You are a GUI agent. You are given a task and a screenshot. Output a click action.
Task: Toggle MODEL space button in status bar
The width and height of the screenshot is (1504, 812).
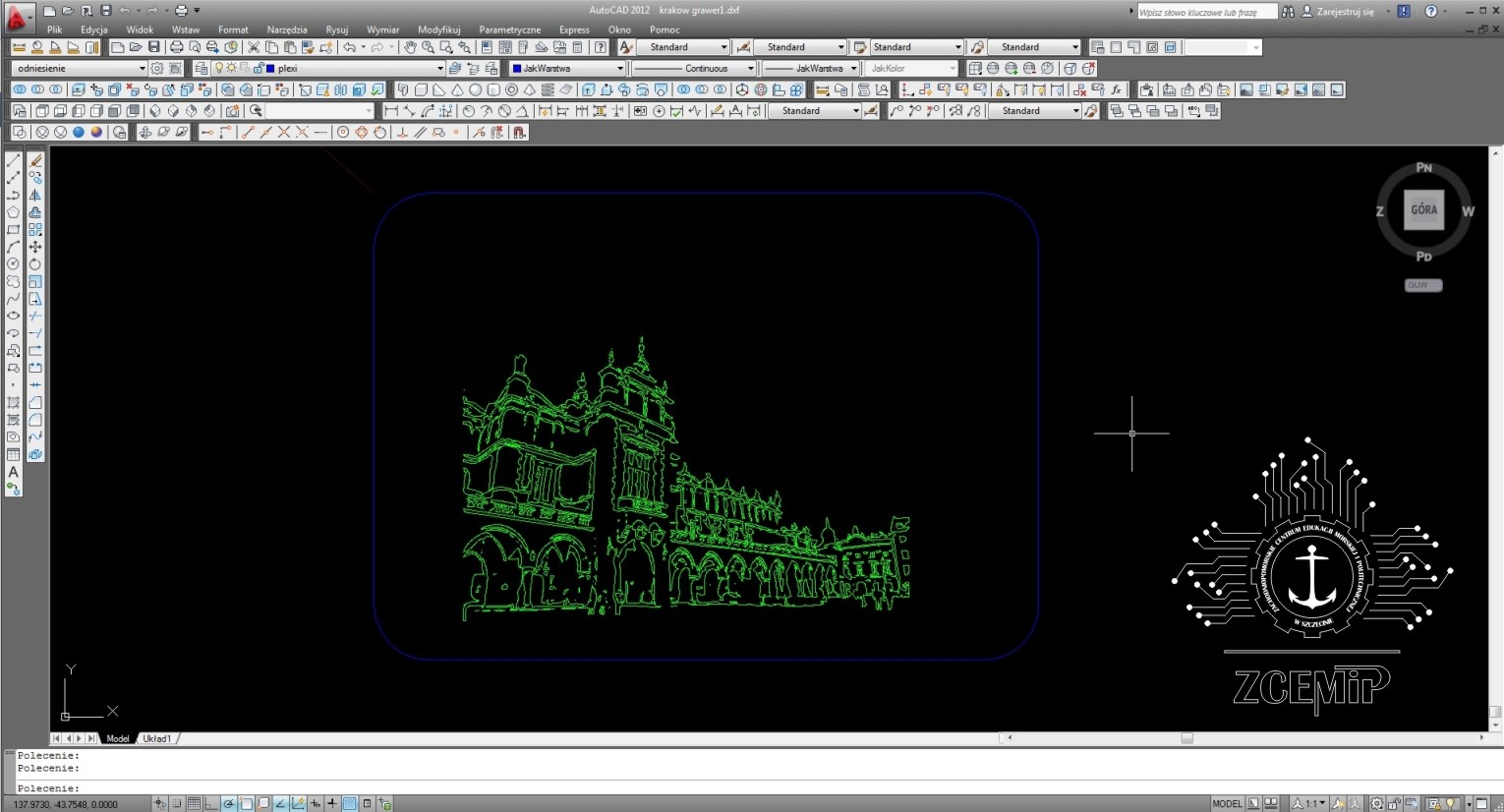[1227, 803]
